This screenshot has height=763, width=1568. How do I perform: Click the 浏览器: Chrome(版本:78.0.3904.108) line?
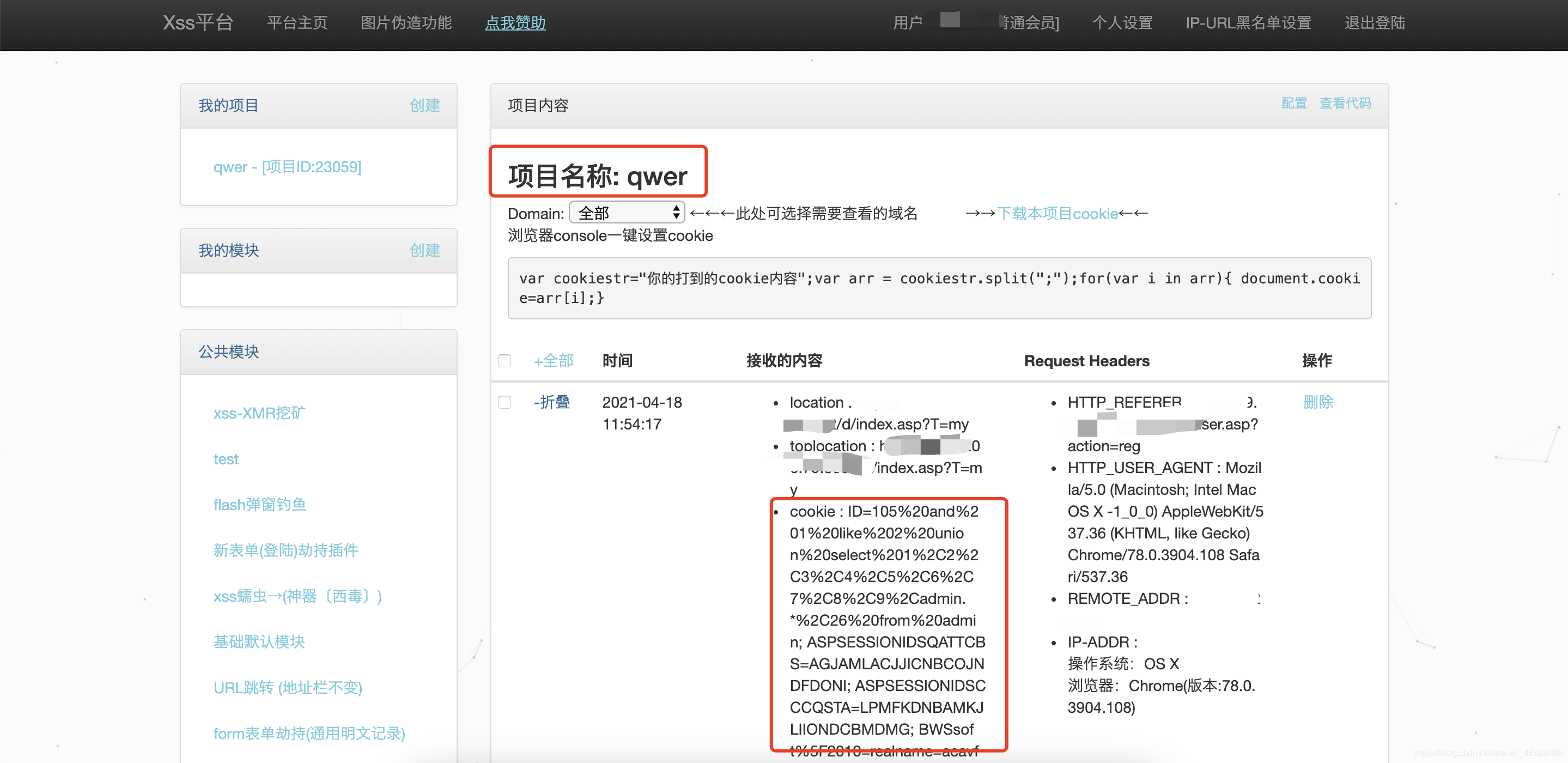[x=1162, y=697]
